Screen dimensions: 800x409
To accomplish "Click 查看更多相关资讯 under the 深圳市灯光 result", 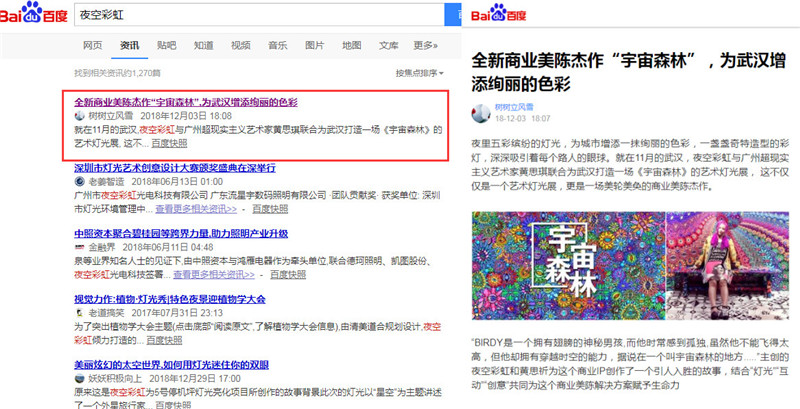I will 196,209.
